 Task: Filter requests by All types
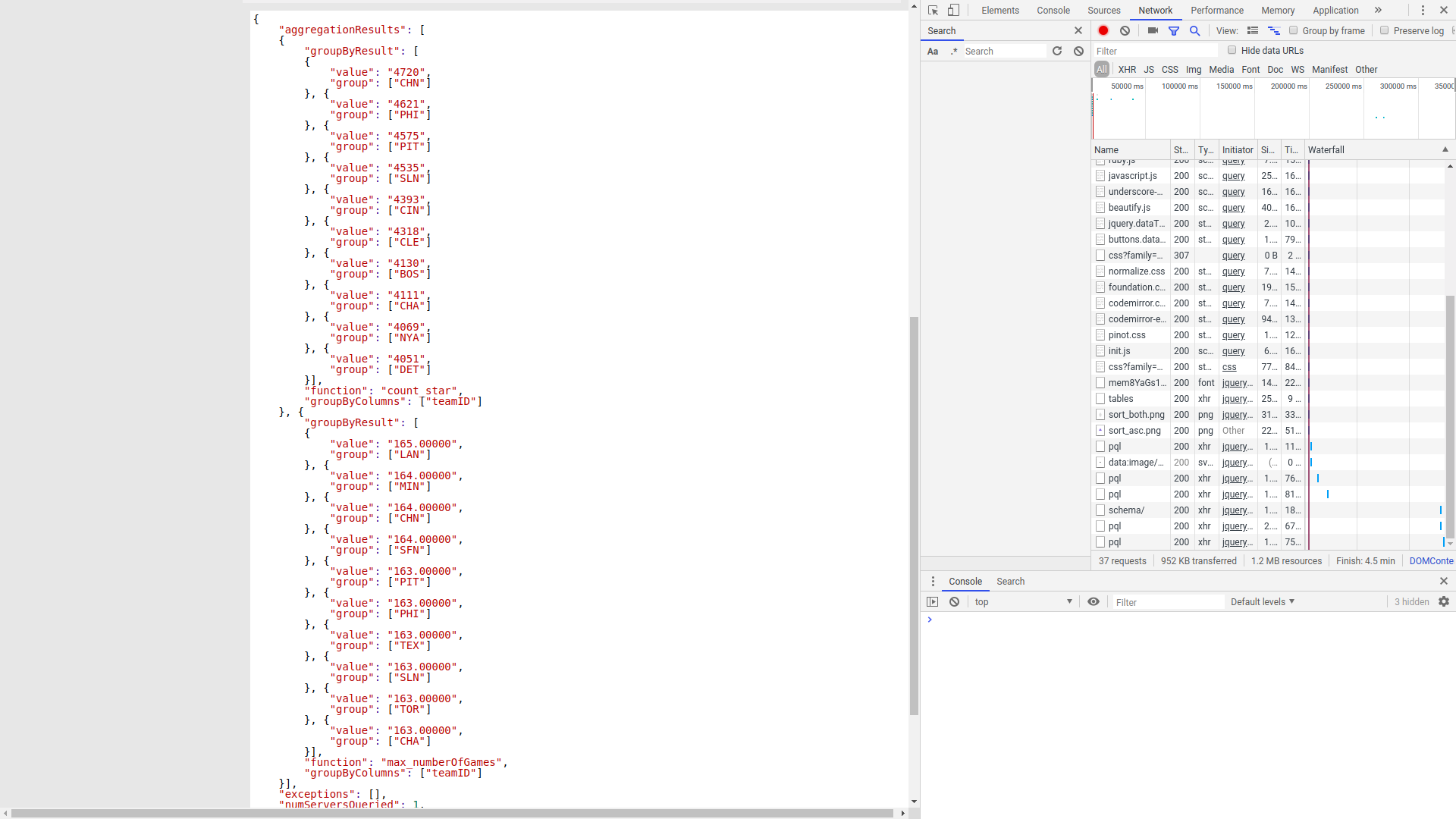(1102, 70)
